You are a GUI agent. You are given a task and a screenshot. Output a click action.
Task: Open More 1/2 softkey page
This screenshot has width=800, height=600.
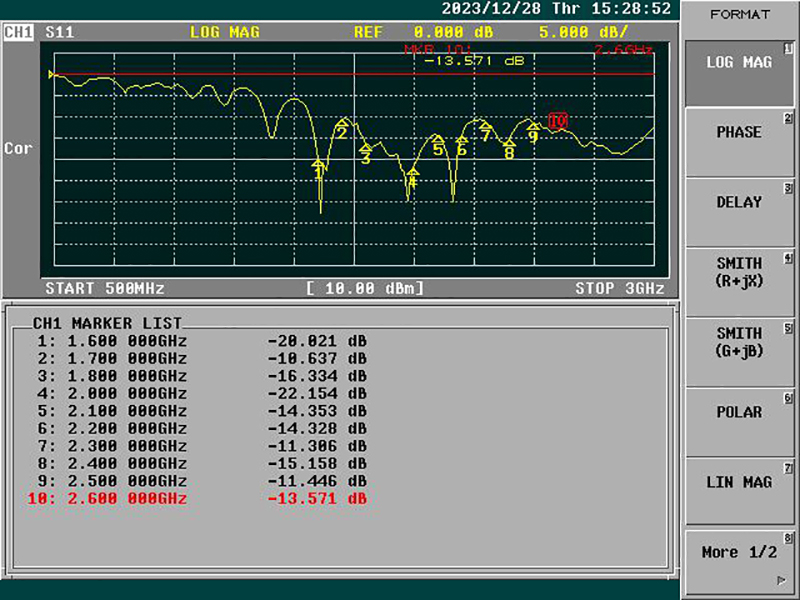pyautogui.click(x=739, y=561)
